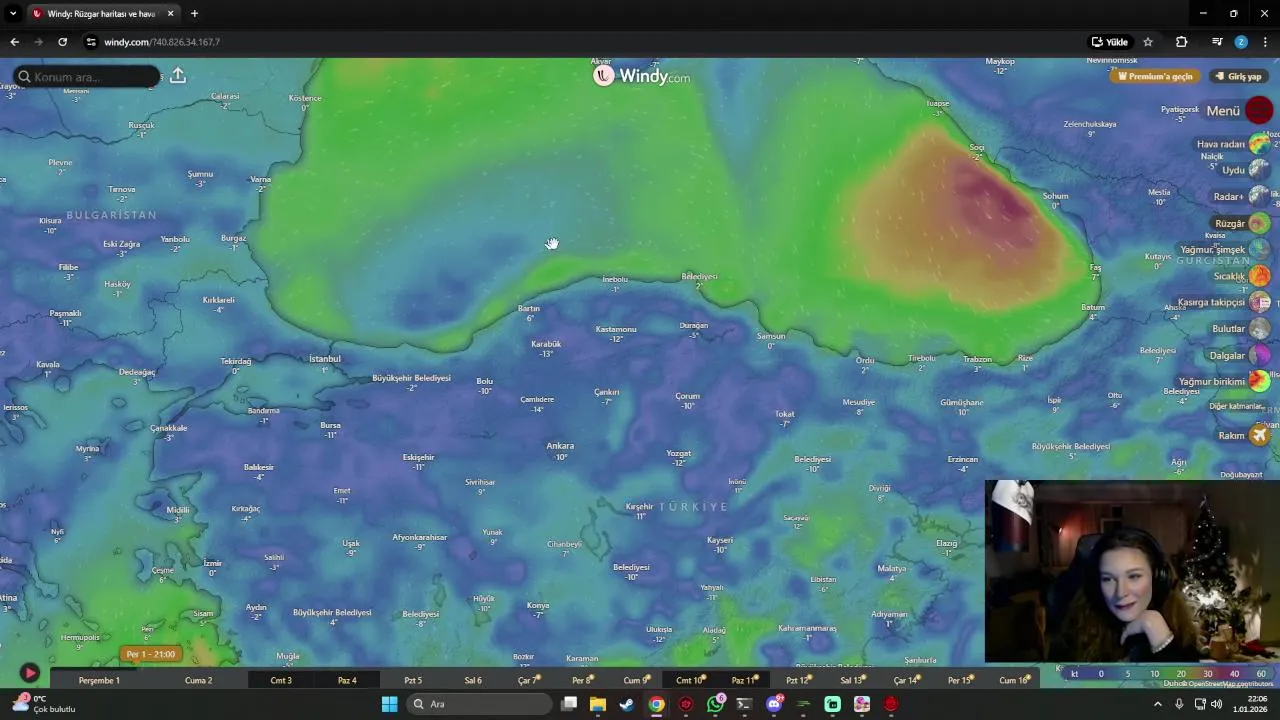1280x720 pixels.
Task: Open the Windows Start menu
Action: tap(389, 704)
